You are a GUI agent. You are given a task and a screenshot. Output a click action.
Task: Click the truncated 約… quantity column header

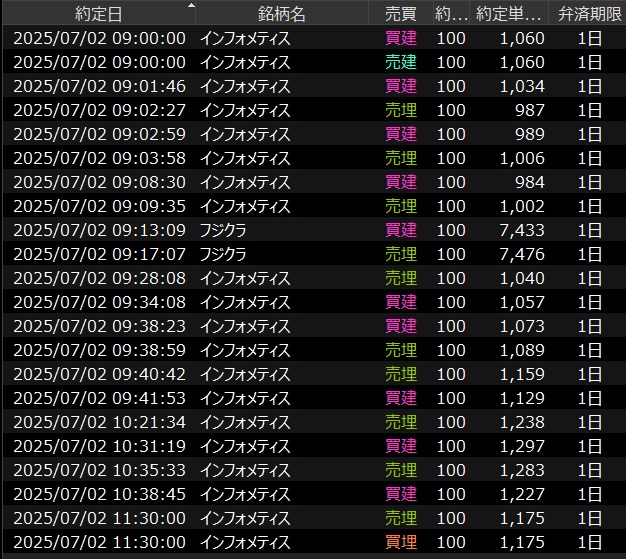coord(451,14)
